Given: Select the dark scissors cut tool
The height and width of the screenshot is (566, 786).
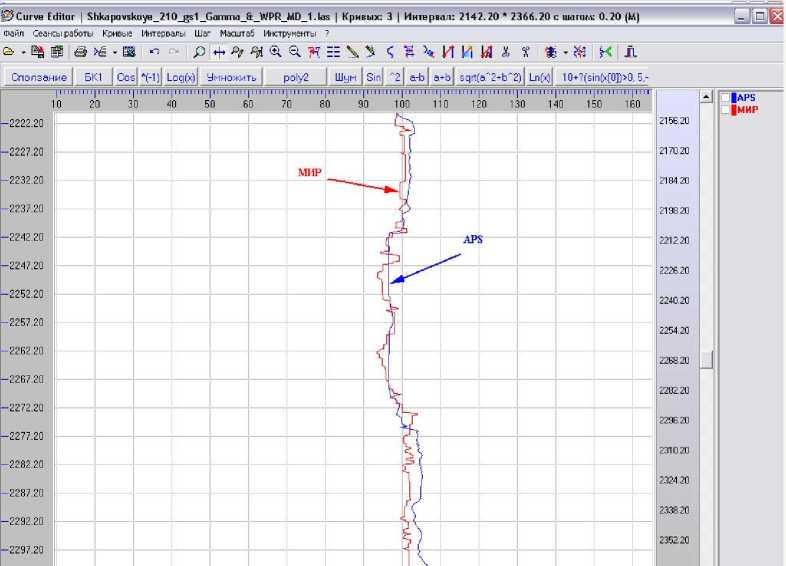Looking at the screenshot, I should point(505,52).
